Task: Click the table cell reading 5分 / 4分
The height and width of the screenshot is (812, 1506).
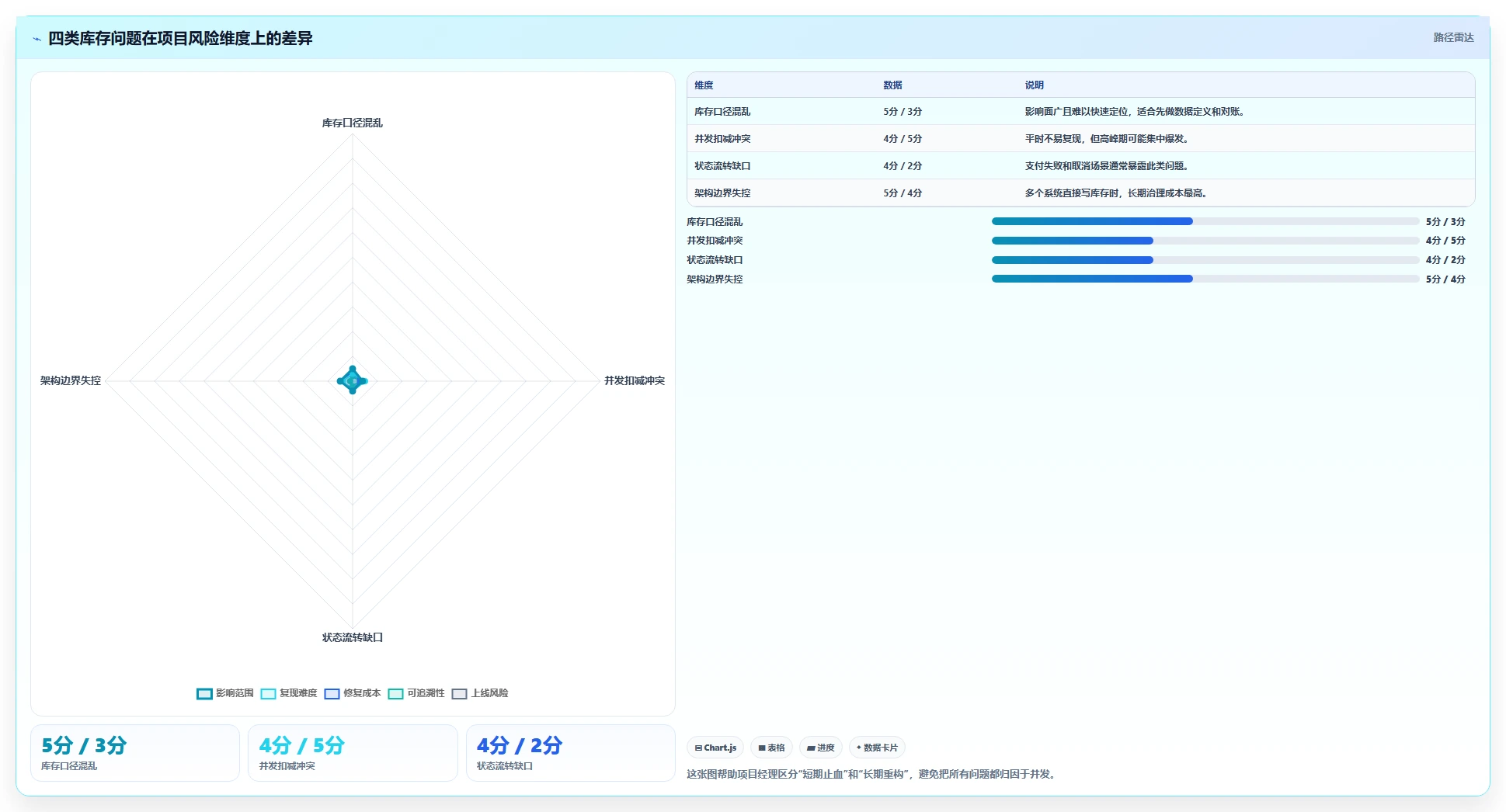Action: 903,193
